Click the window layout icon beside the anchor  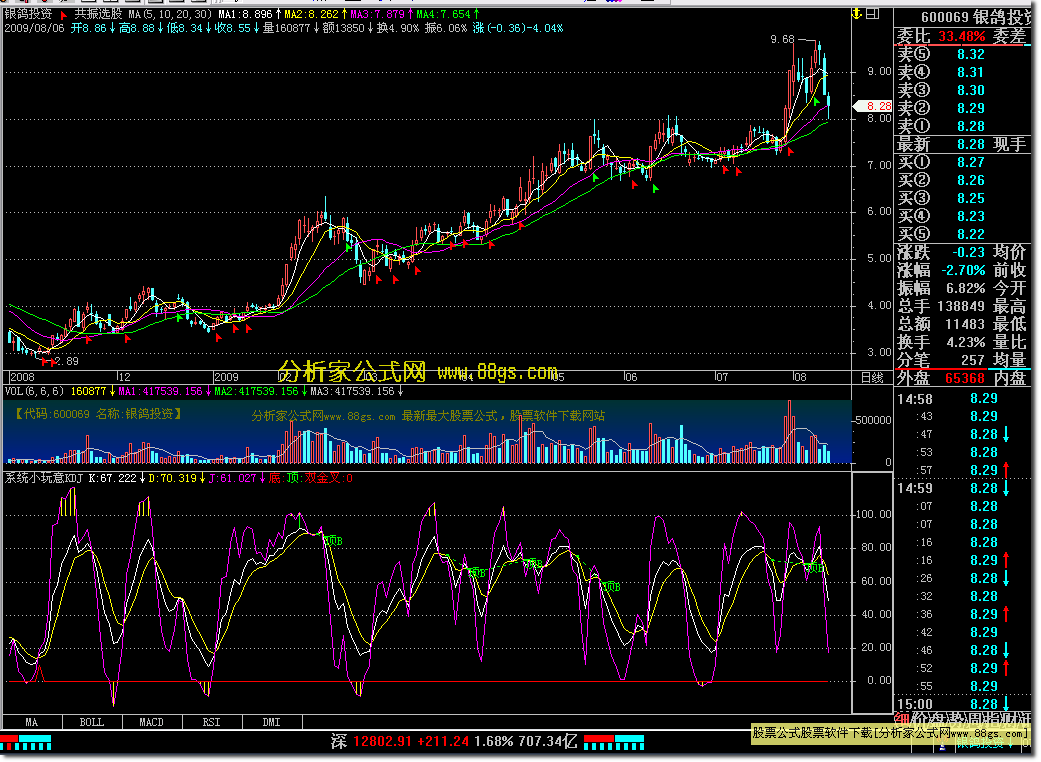point(873,14)
